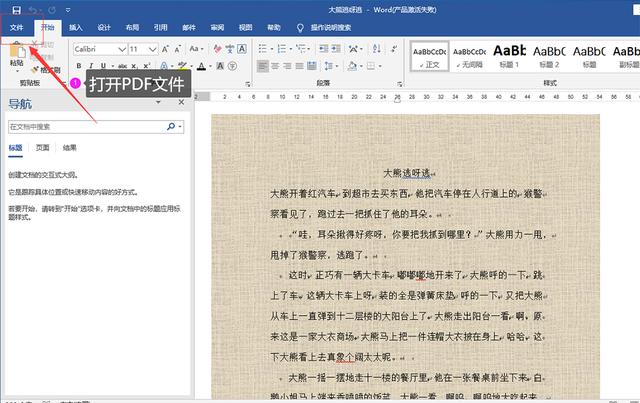Switch to the 插入 (Insert) ribbon tab

click(x=76, y=28)
